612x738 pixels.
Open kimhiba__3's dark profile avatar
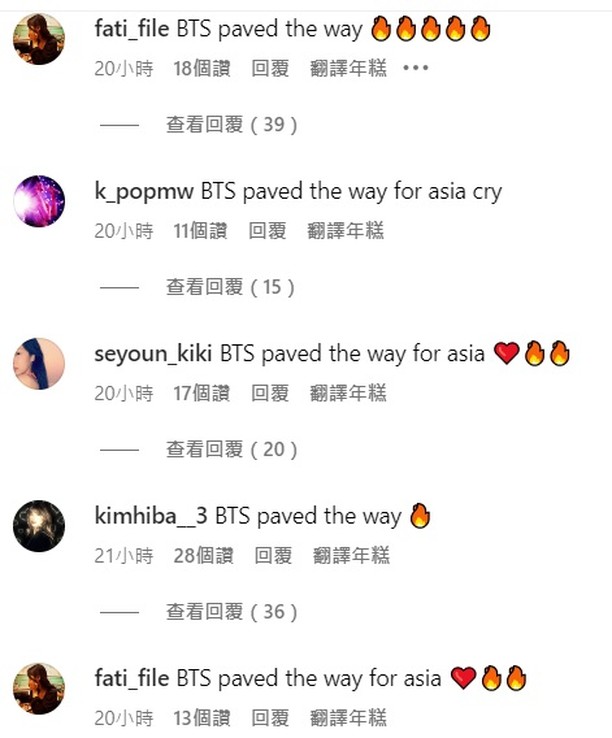click(39, 526)
